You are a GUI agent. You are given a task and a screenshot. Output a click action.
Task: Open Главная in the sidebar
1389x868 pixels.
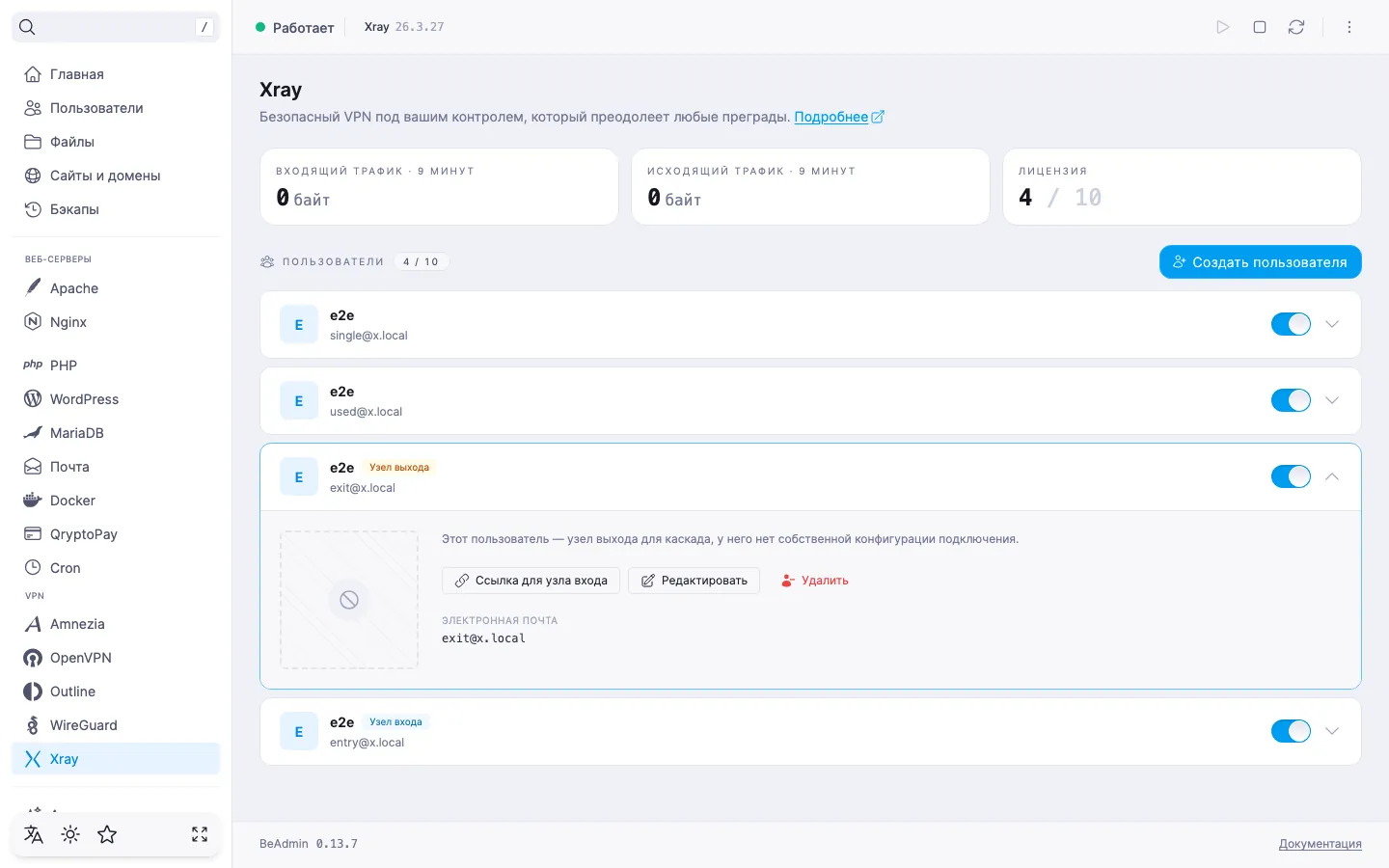click(x=116, y=74)
